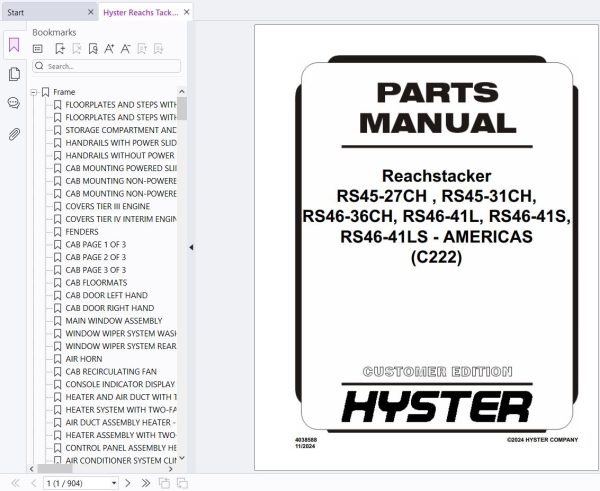
Task: Select HANDRAILS WITH POWER SLIDE bookmark
Action: [121, 143]
